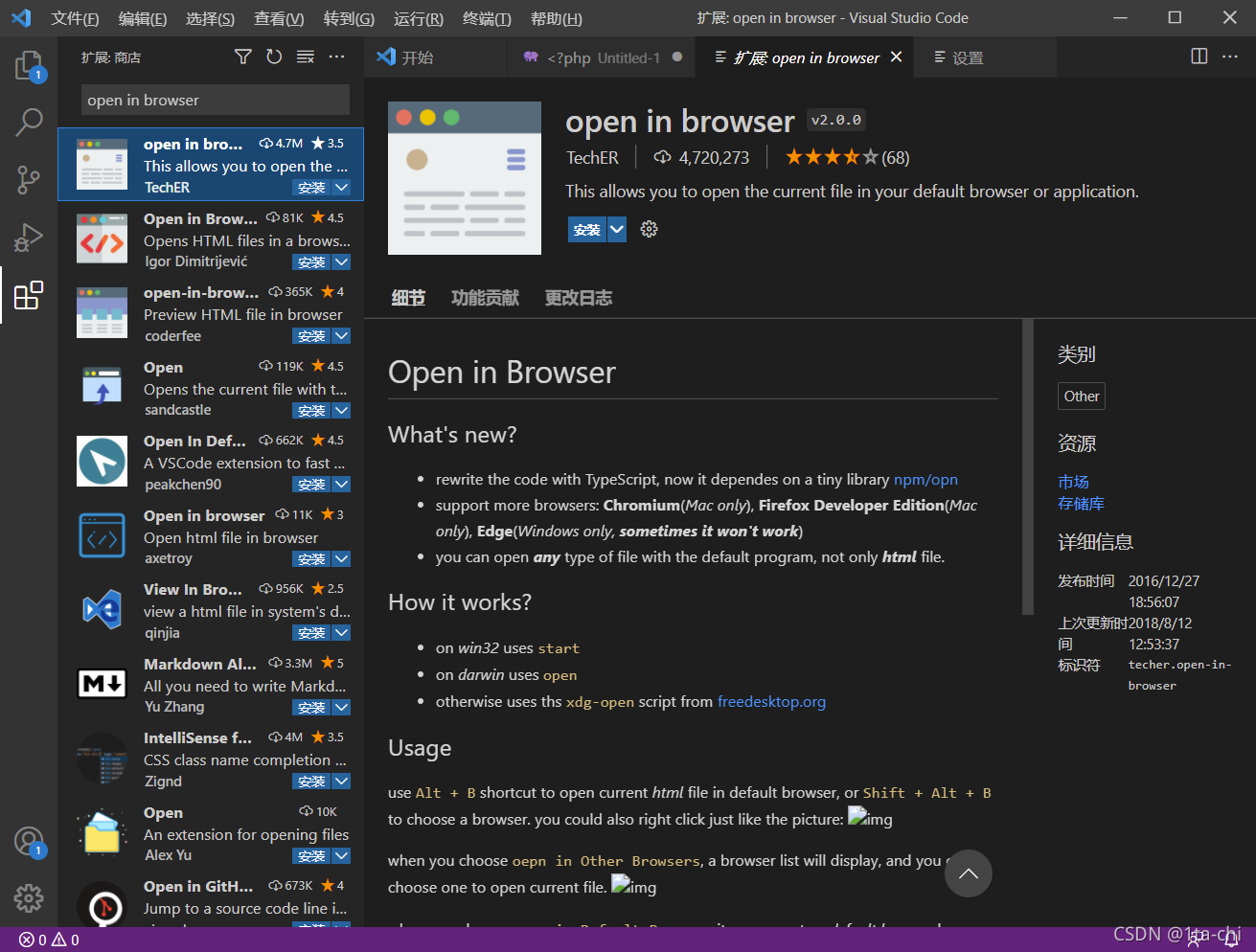The width and height of the screenshot is (1256, 952).
Task: Open extensions panel more actions menu
Action: click(x=336, y=57)
